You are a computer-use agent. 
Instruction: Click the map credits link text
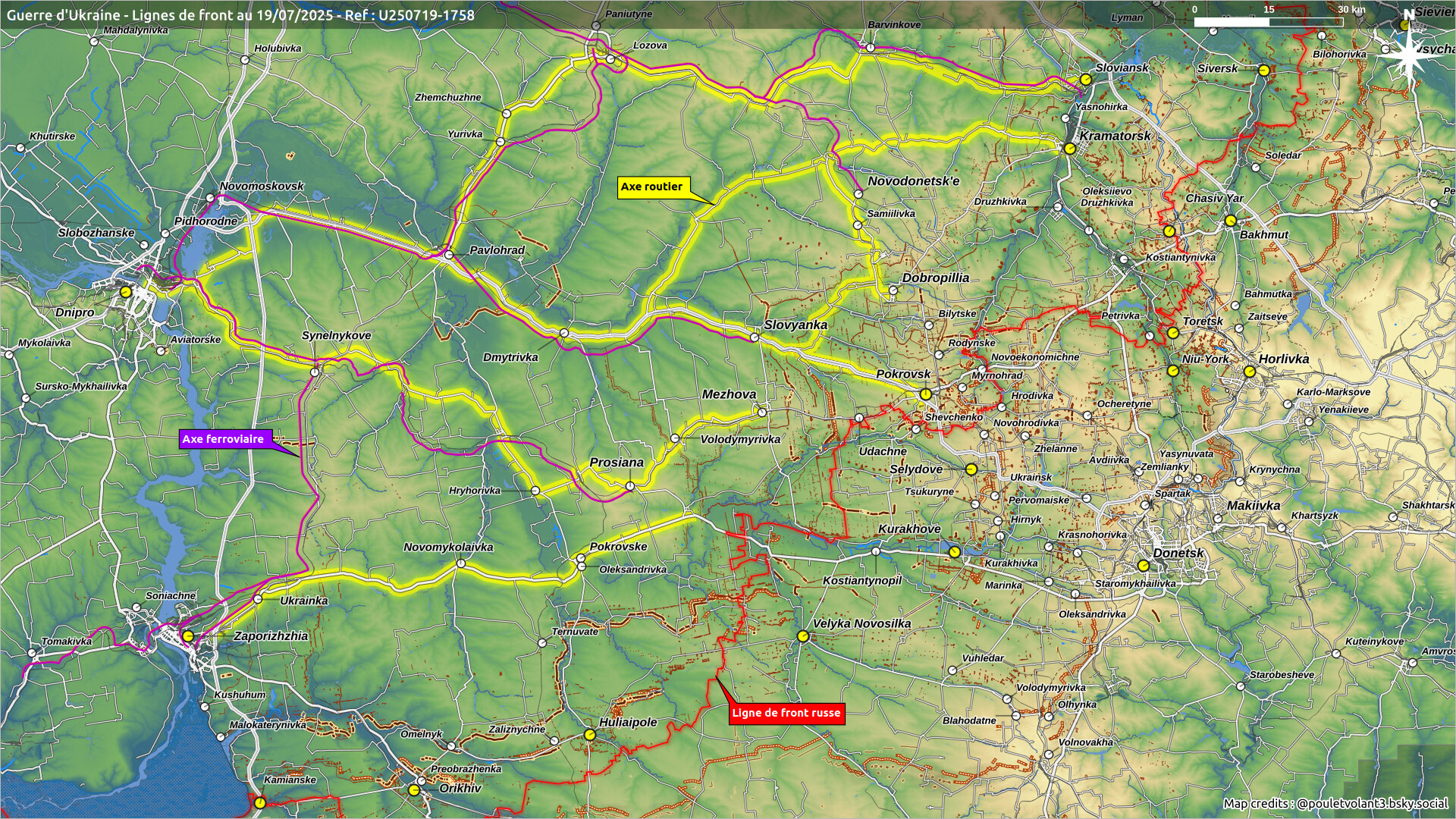point(1335,803)
